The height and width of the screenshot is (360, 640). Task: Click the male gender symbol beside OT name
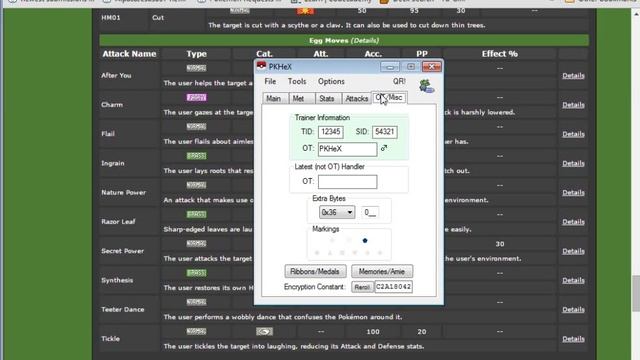(384, 148)
